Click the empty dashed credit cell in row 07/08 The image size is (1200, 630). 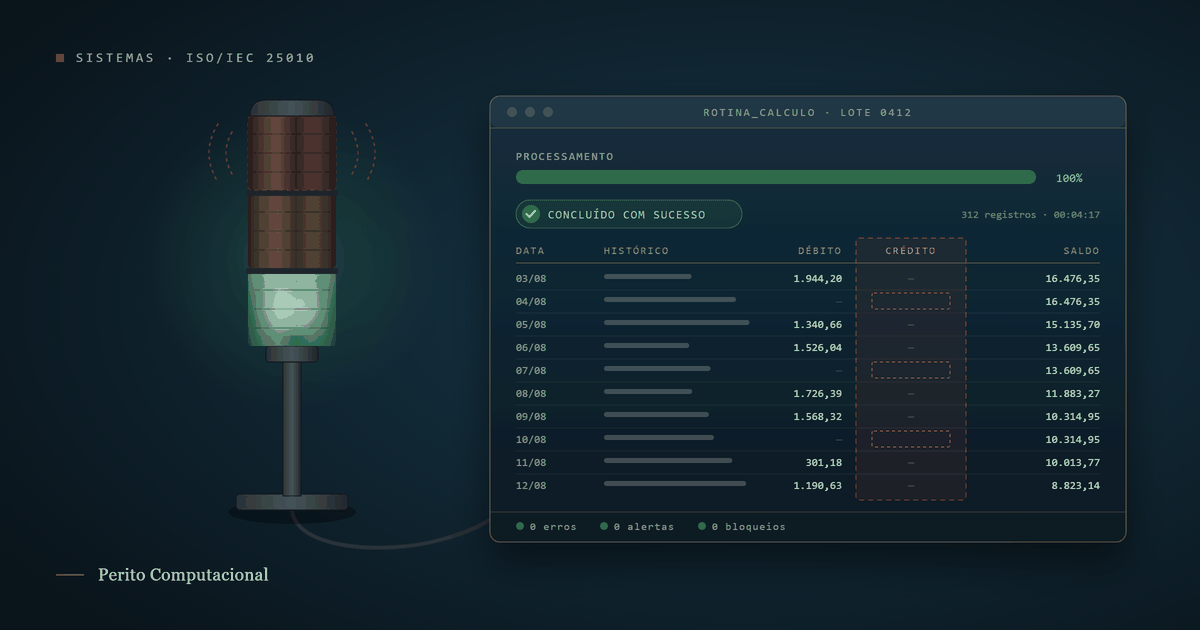click(x=911, y=370)
